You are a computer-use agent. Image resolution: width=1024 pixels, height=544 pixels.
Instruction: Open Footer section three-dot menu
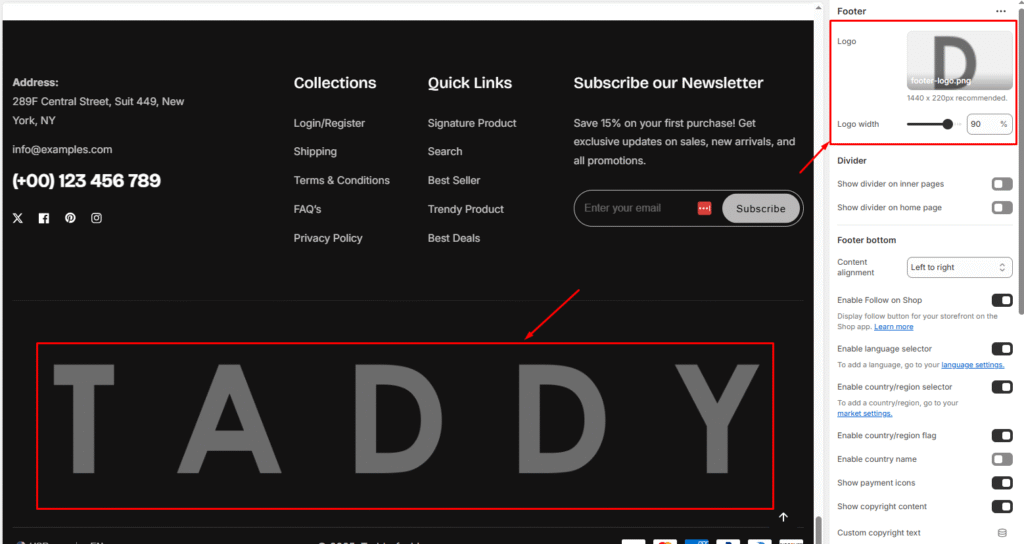point(1001,11)
